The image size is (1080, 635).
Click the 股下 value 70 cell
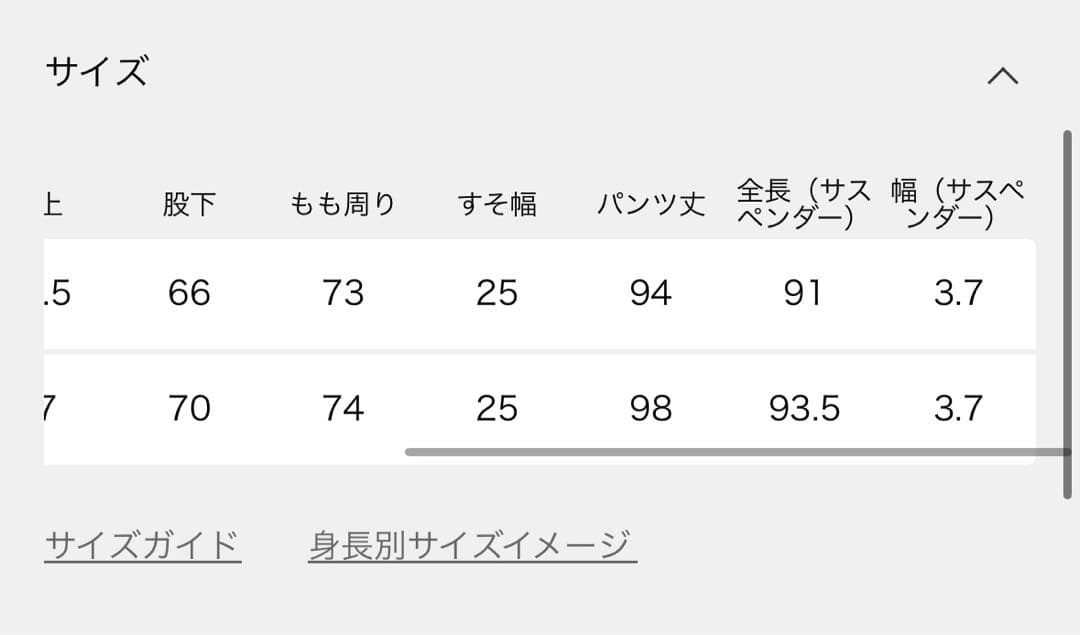pos(189,408)
